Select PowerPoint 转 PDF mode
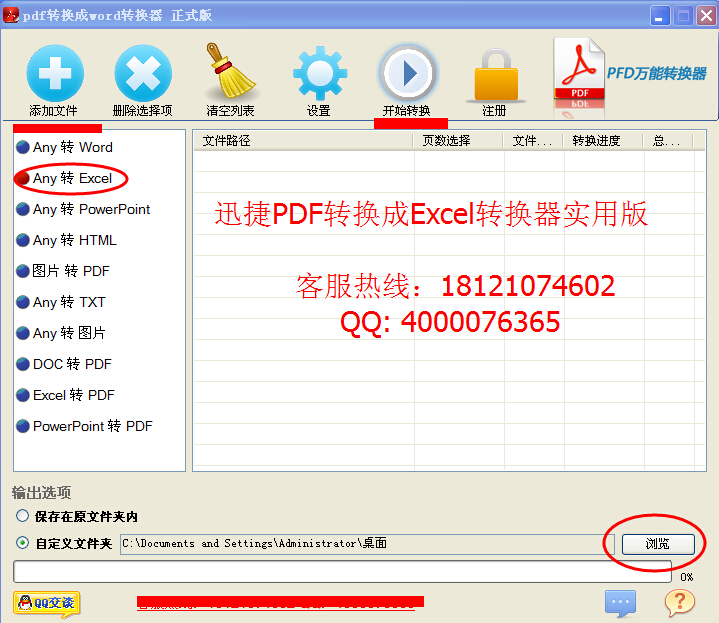 pyautogui.click(x=84, y=426)
